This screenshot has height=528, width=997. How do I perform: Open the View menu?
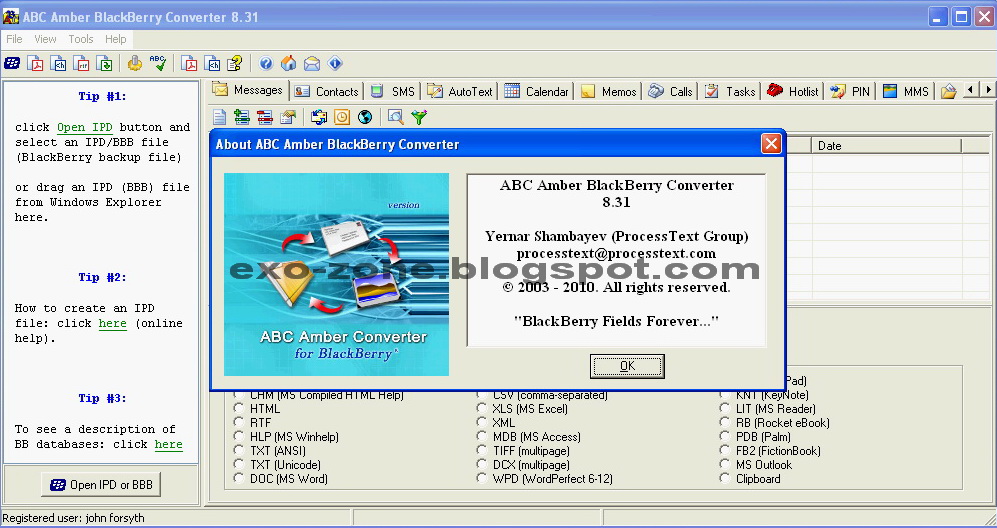45,39
